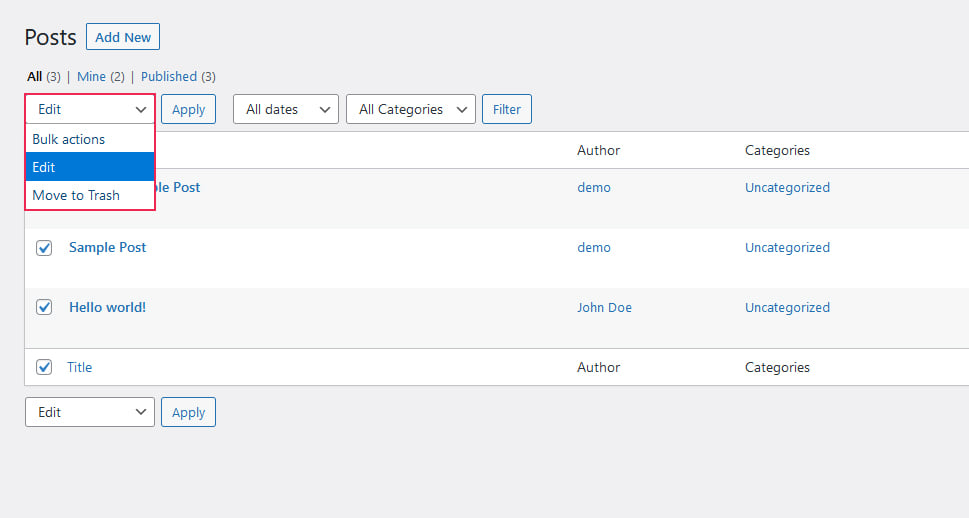Open author demo in the first post row
Viewport: 969px width, 518px height.
coord(594,187)
